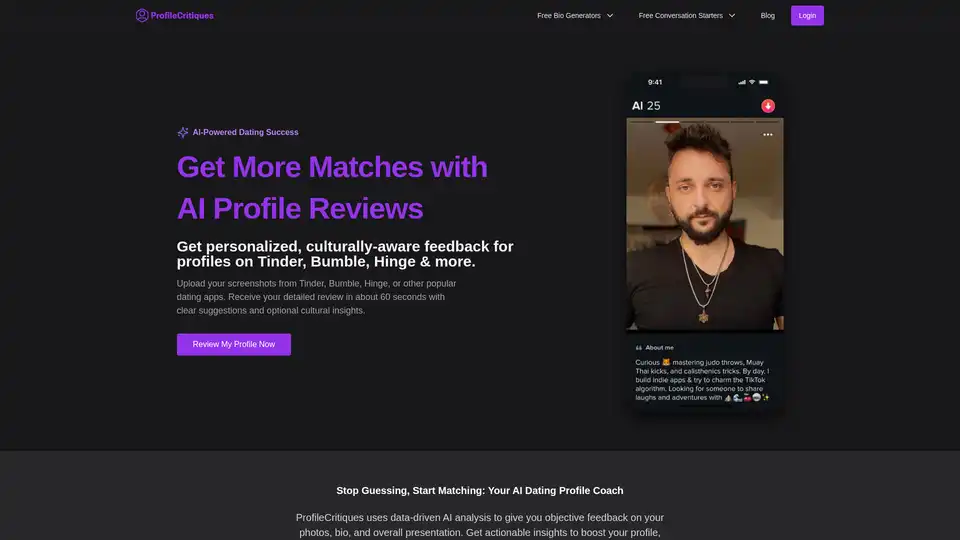The width and height of the screenshot is (960, 540).
Task: Click the AI 25 profile name heading
Action: 646,106
